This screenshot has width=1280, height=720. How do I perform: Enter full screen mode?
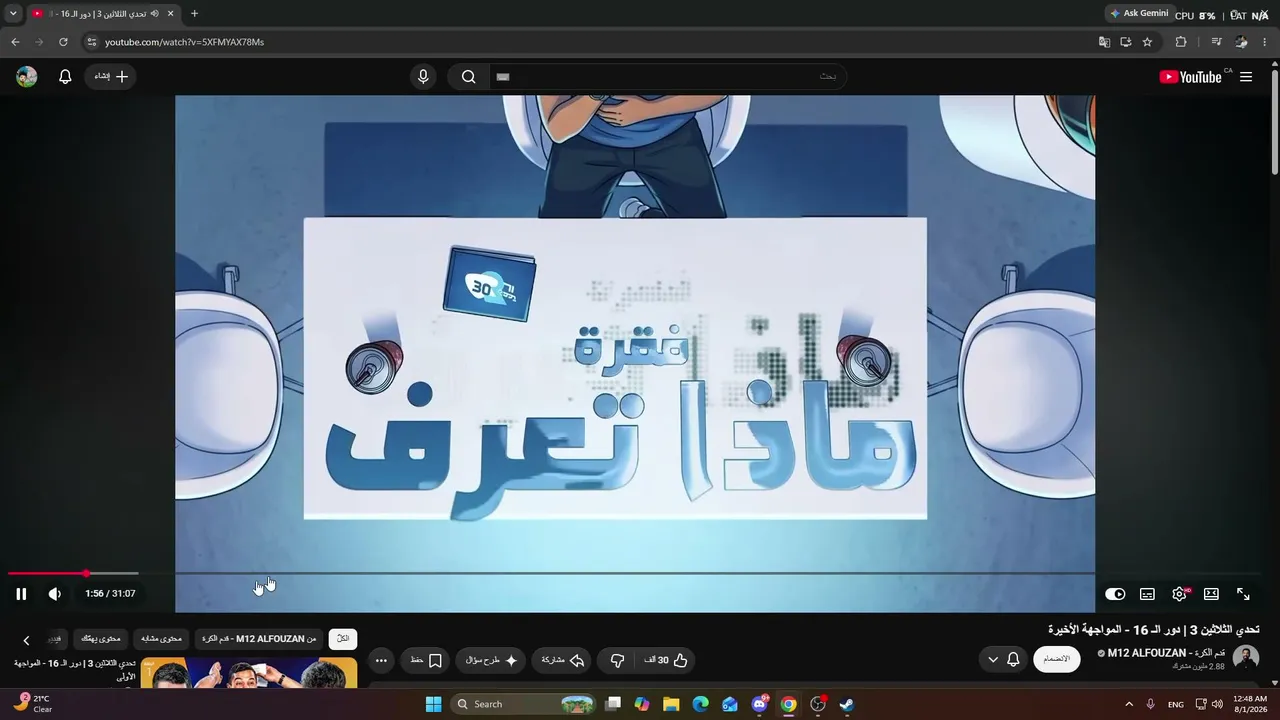(x=1243, y=594)
